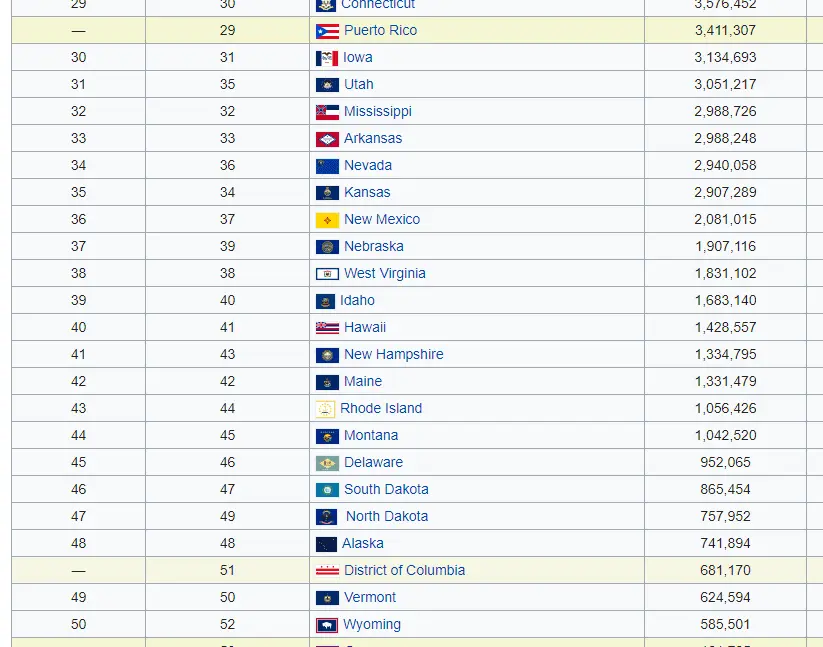
Task: Click the Hawaii flag icon
Action: (x=327, y=328)
